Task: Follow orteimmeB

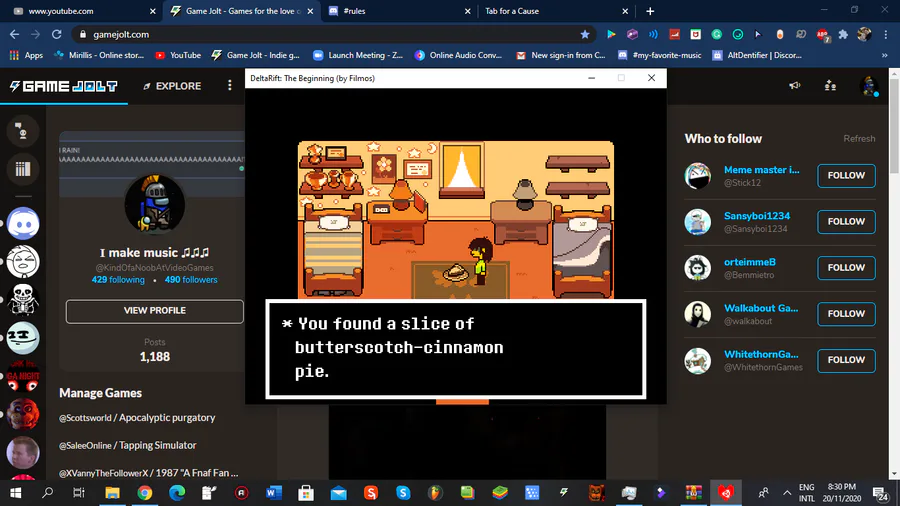Action: pyautogui.click(x=846, y=268)
